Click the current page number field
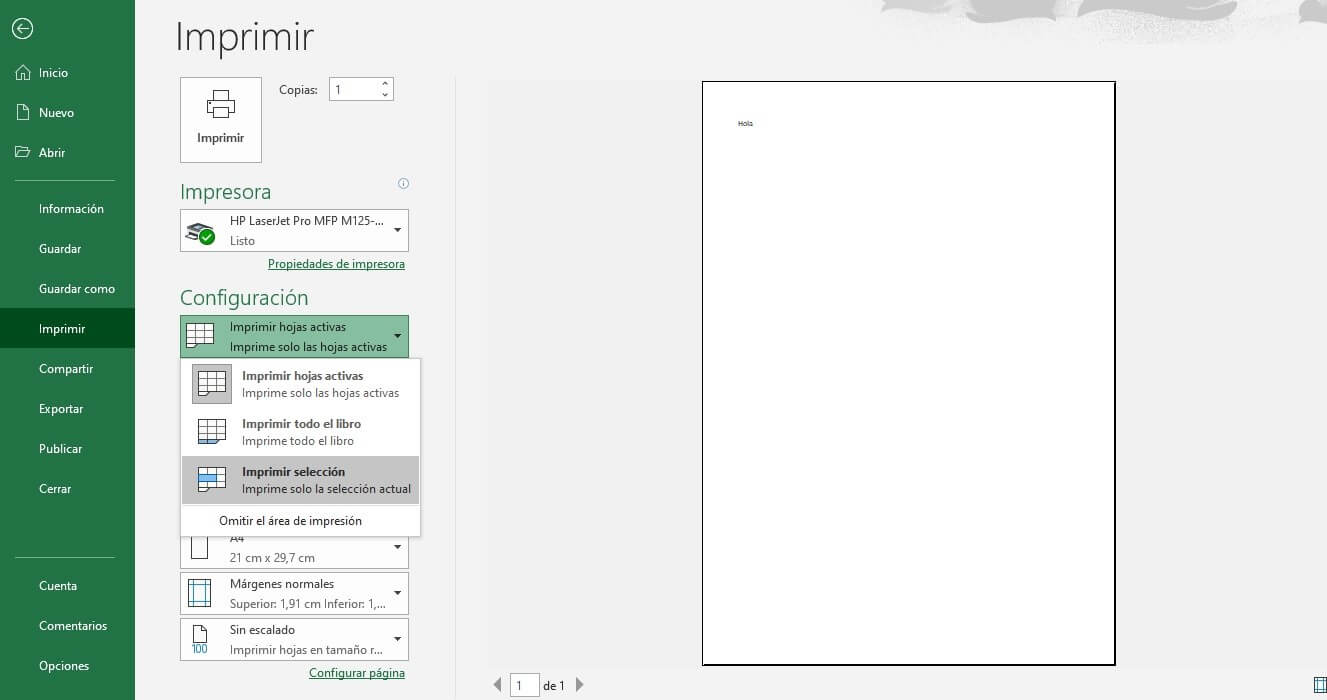This screenshot has width=1327, height=700. tap(525, 685)
